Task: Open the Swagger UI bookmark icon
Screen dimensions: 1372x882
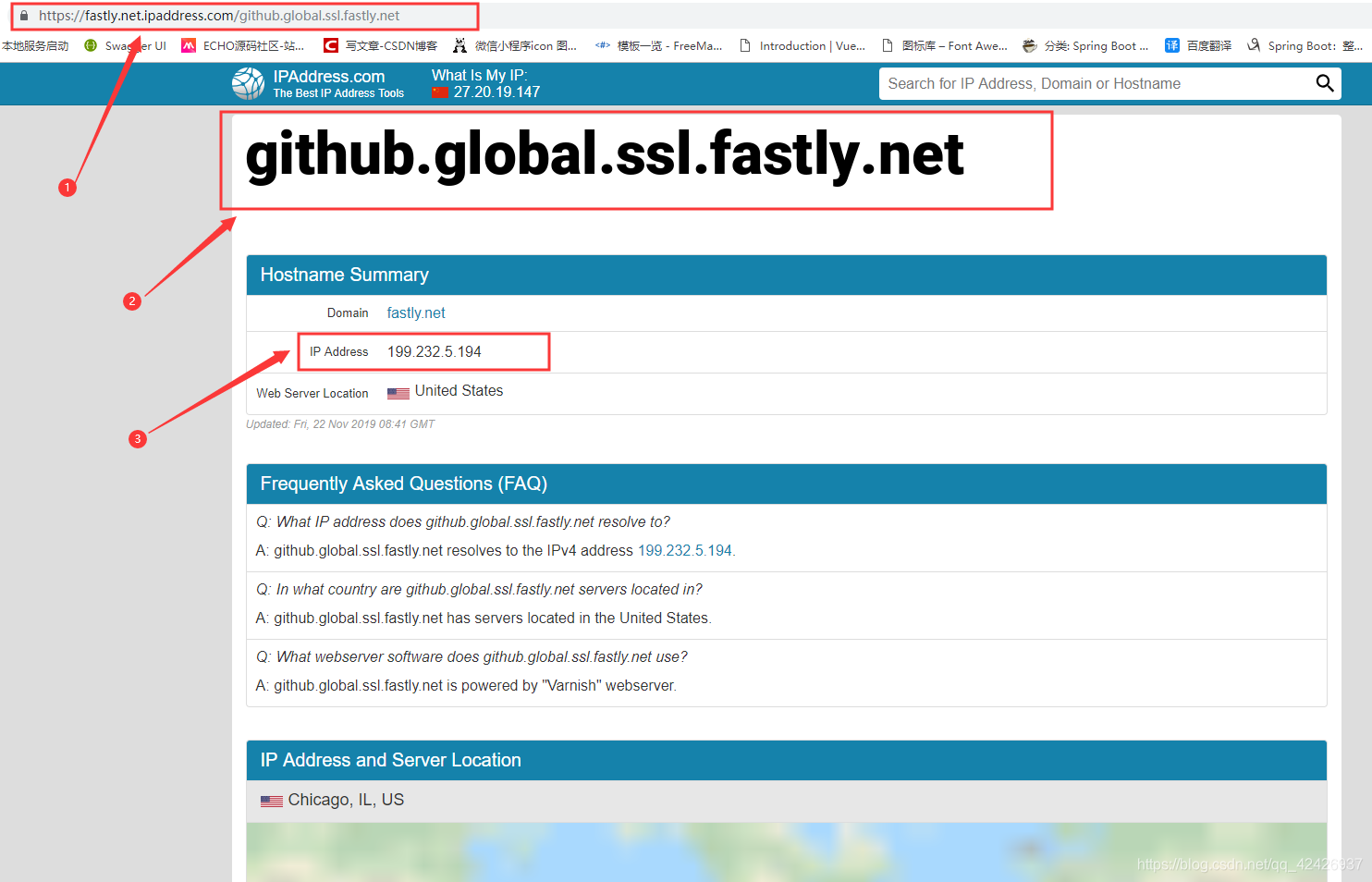Action: pos(91,45)
